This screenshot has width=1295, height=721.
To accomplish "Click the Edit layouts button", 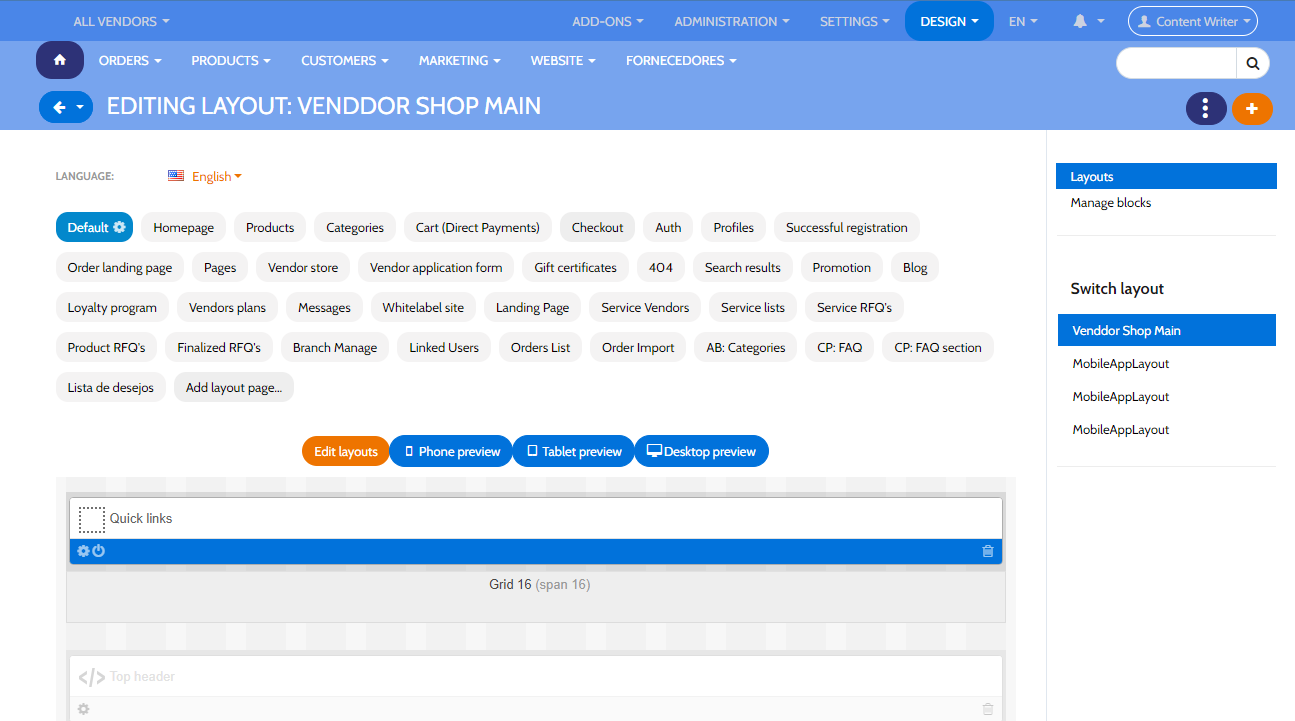I will (x=345, y=451).
